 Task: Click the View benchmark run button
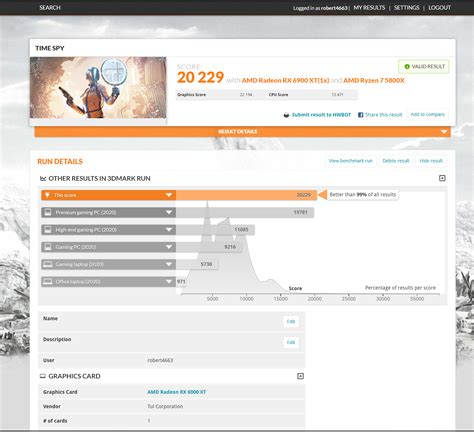click(350, 161)
